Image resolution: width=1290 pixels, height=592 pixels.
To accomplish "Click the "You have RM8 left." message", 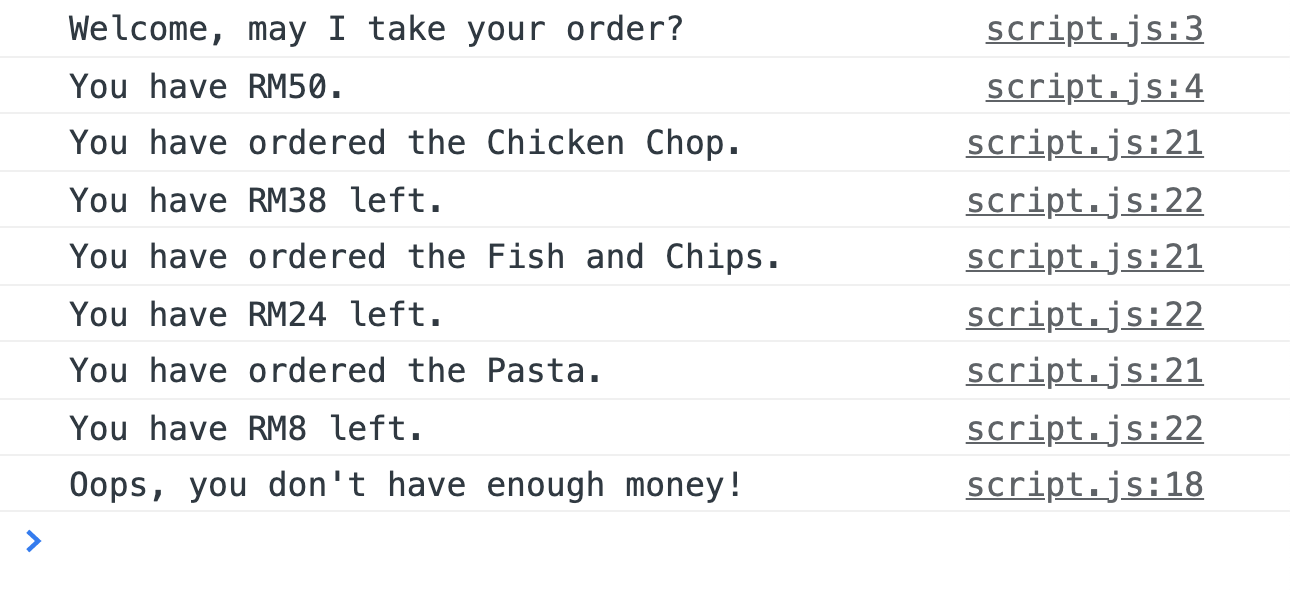I will click(x=246, y=429).
